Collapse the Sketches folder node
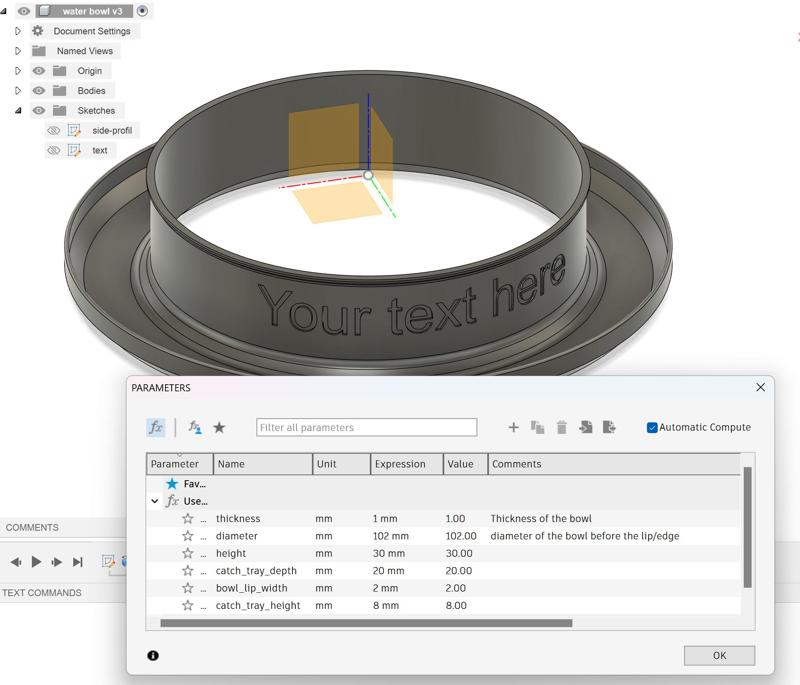800x685 pixels. coord(18,111)
